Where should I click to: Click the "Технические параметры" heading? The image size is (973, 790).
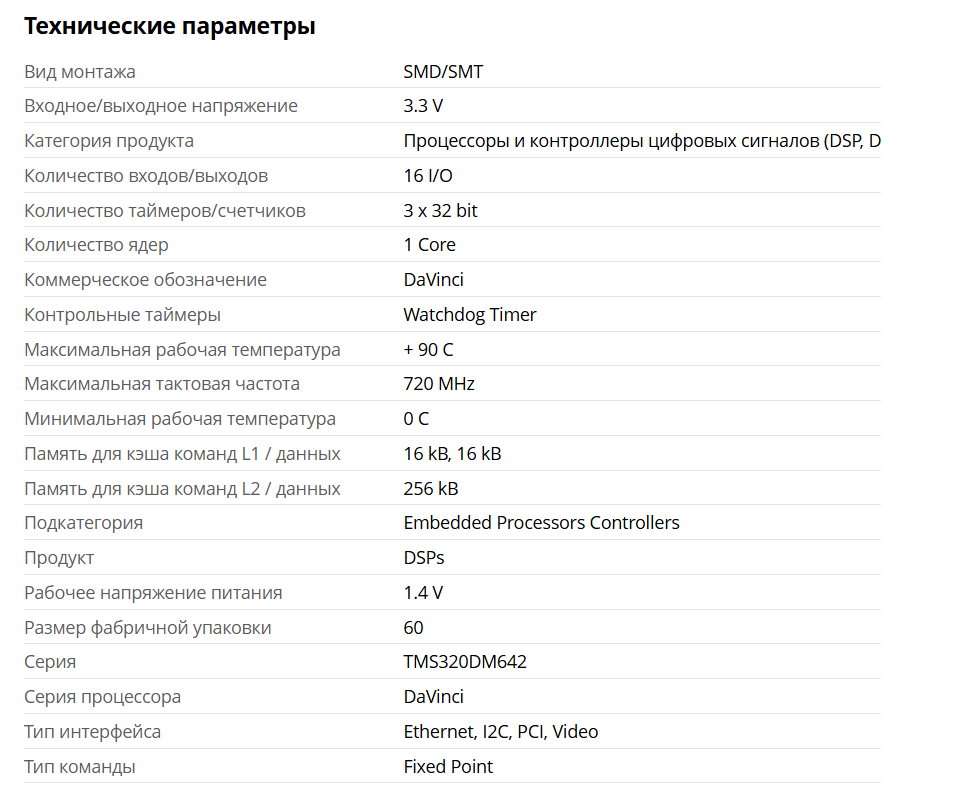pyautogui.click(x=169, y=27)
